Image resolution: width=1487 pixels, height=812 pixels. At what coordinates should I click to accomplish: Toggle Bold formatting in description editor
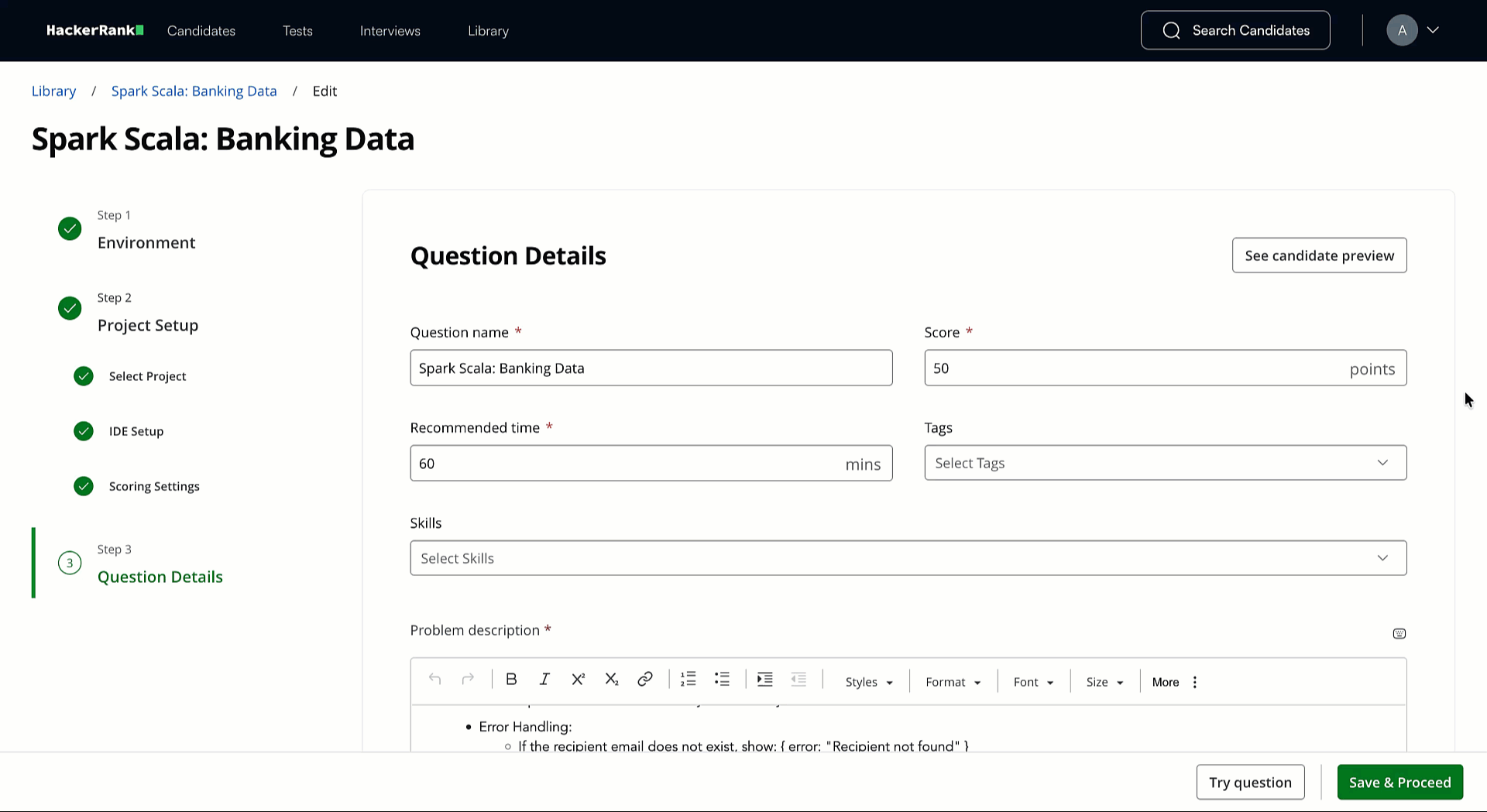[511, 680]
